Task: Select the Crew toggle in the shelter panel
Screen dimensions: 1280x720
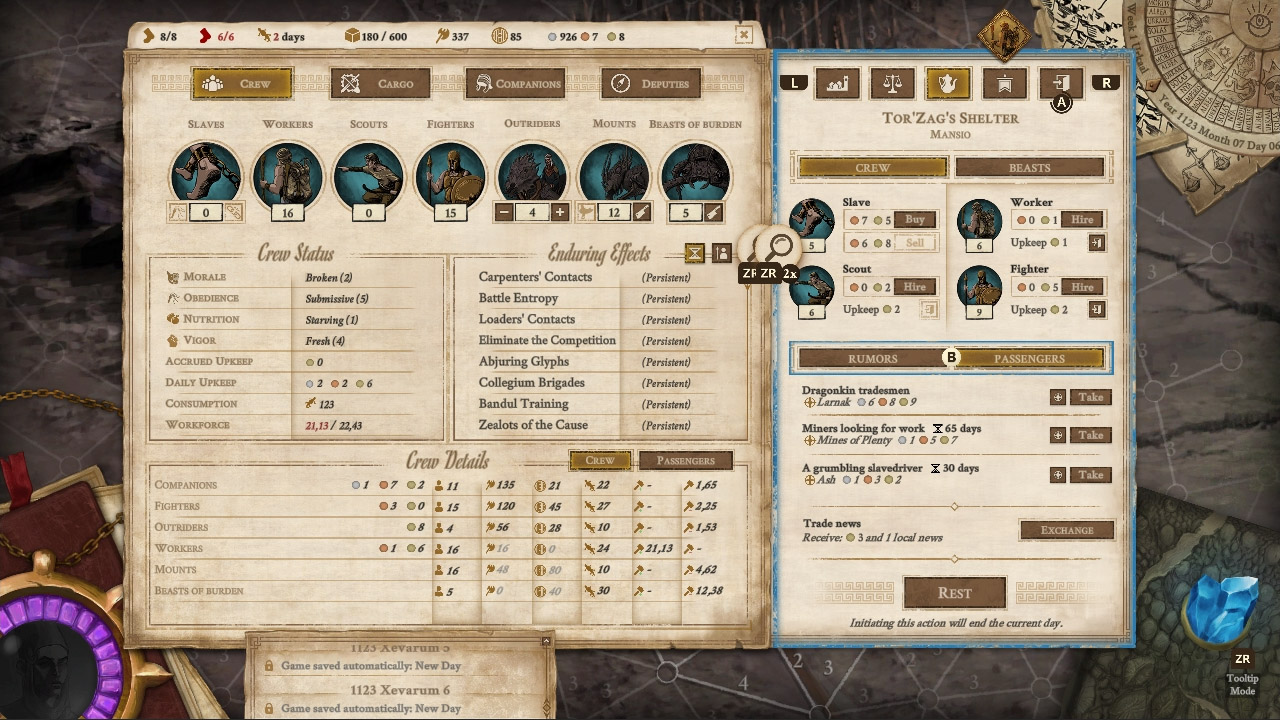Action: [x=871, y=166]
